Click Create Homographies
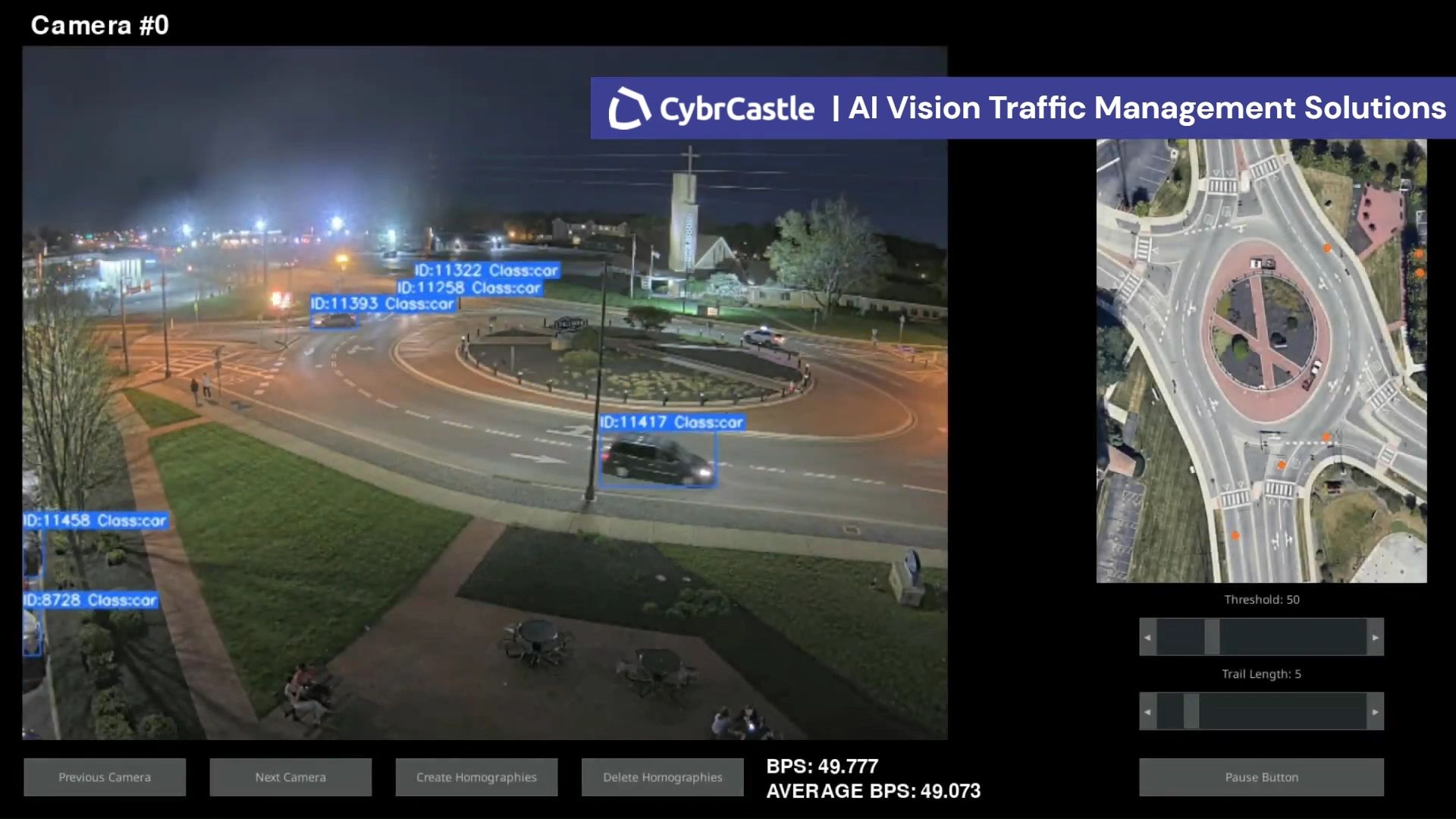This screenshot has height=819, width=1456. coord(476,777)
